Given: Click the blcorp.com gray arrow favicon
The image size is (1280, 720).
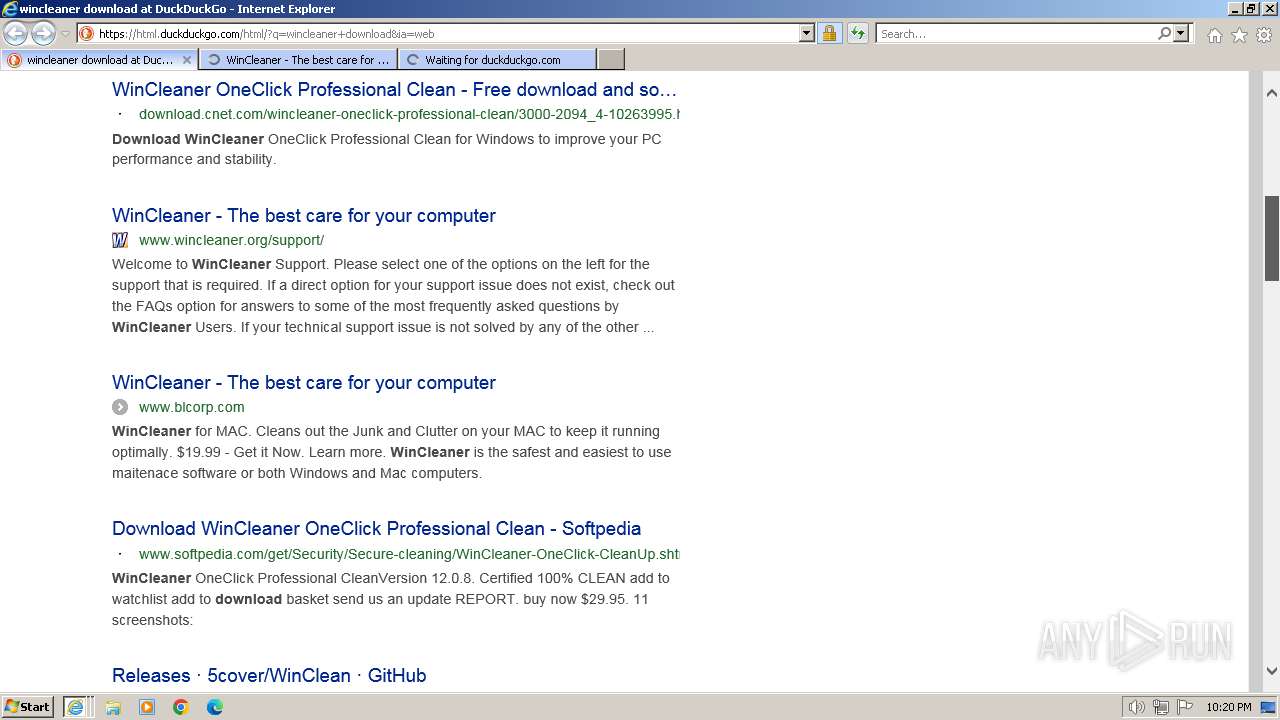Looking at the screenshot, I should [x=120, y=407].
